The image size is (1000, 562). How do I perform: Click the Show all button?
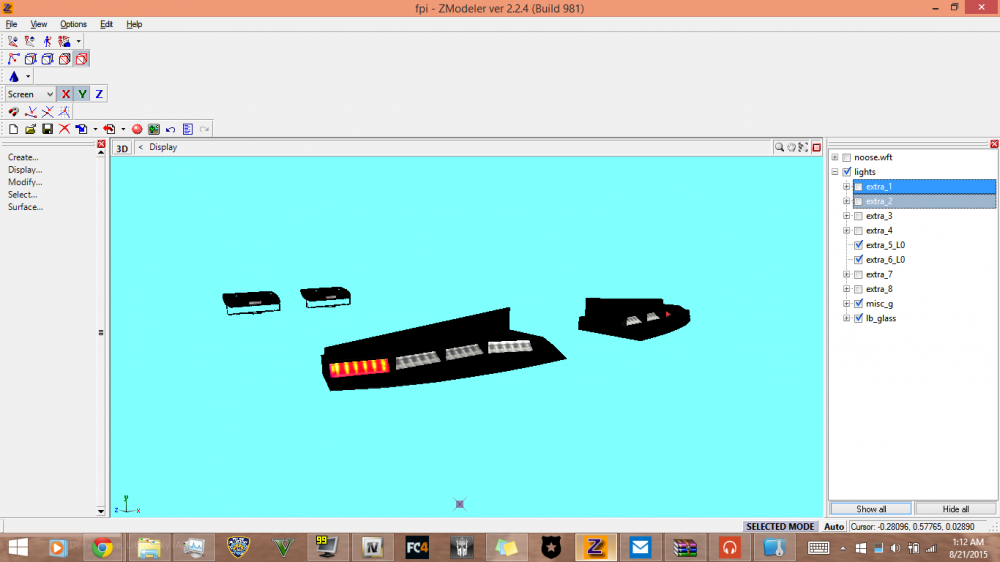point(871,509)
